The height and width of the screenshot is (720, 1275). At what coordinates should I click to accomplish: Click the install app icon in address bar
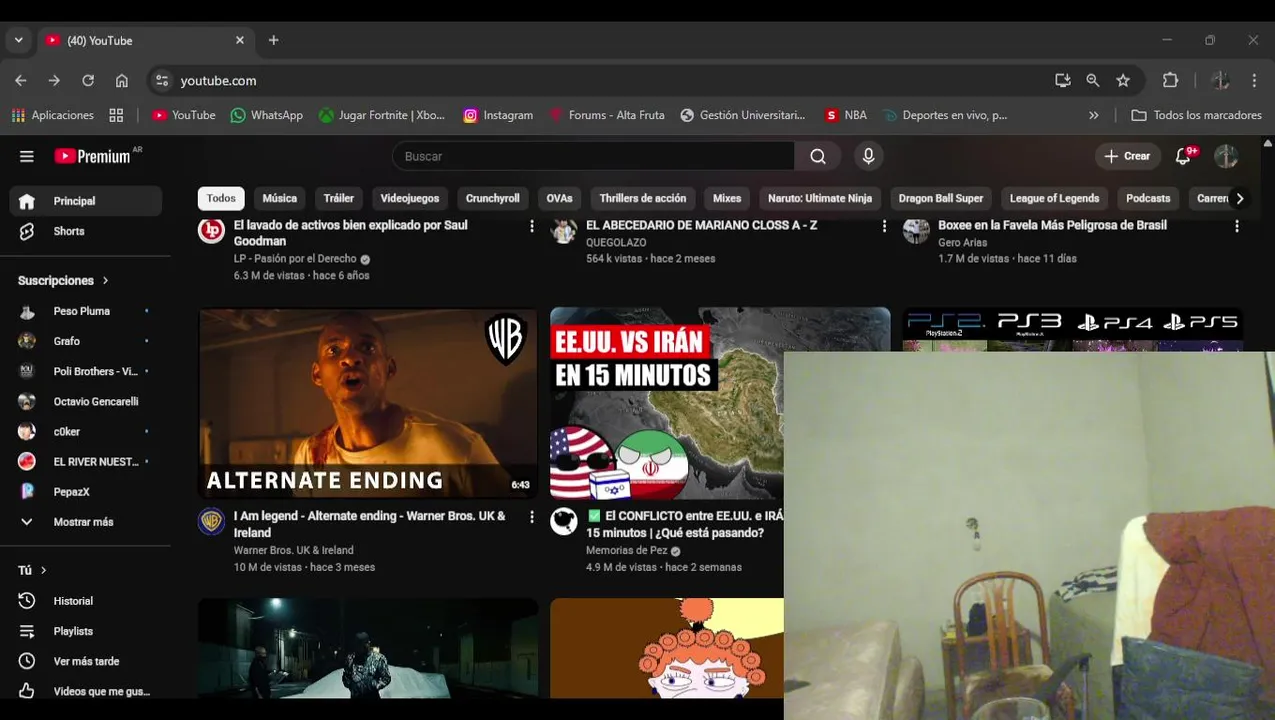(1063, 80)
